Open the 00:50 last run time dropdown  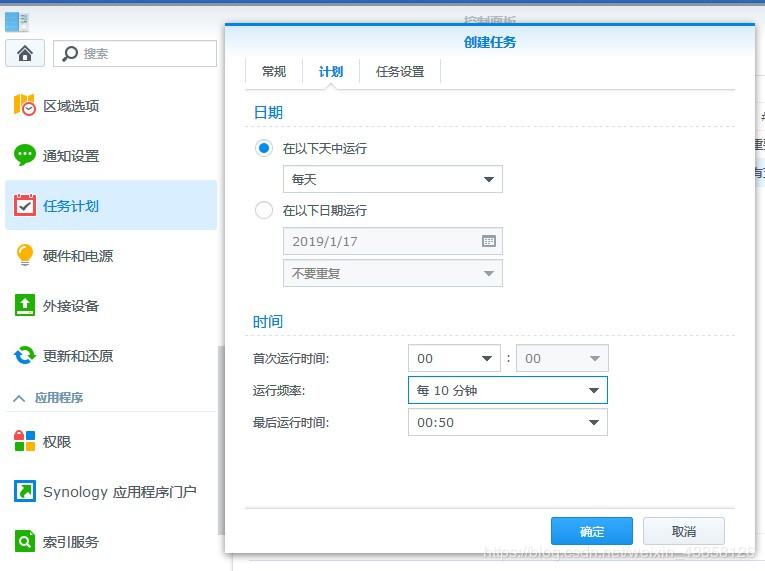coord(507,422)
